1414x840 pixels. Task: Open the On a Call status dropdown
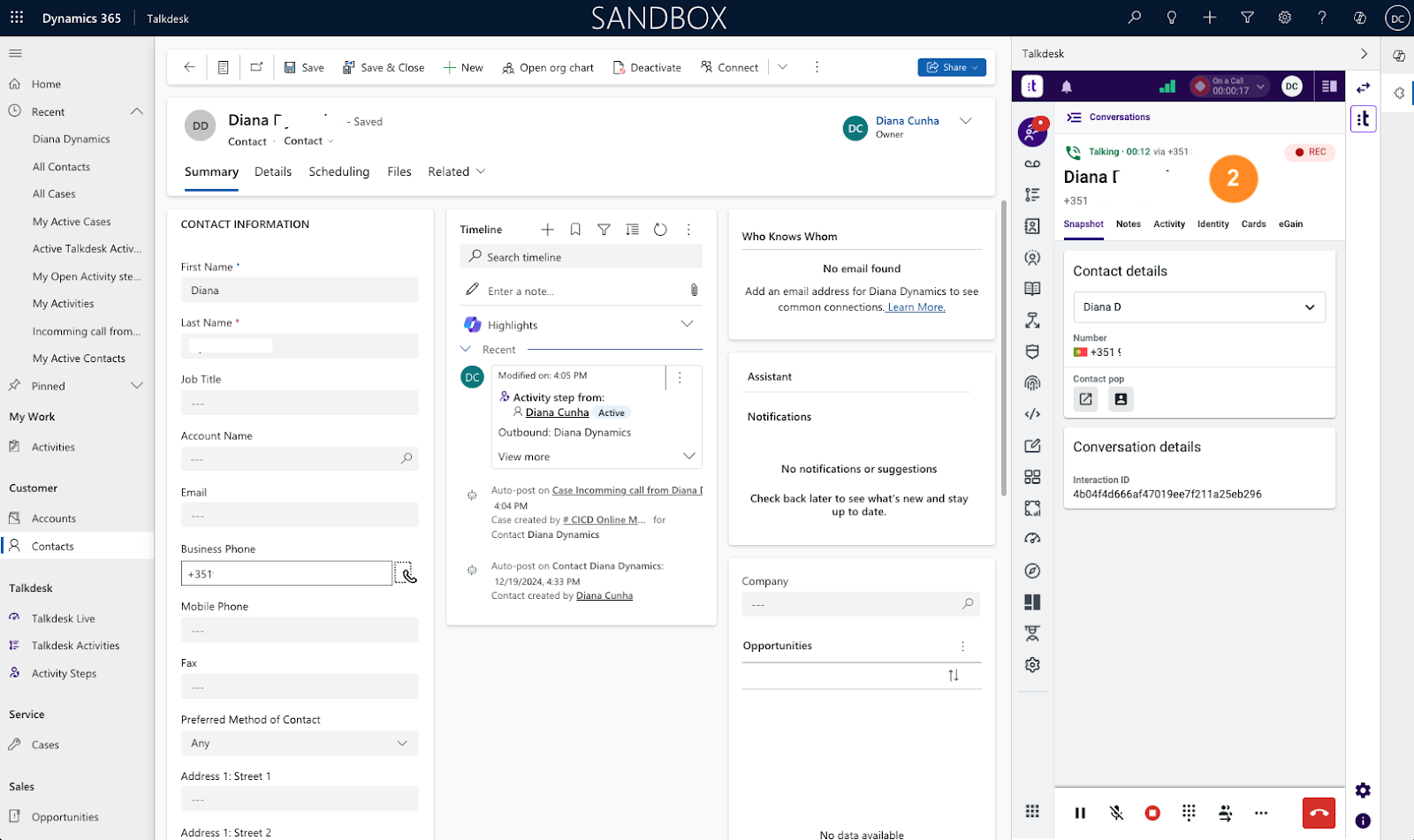1229,86
